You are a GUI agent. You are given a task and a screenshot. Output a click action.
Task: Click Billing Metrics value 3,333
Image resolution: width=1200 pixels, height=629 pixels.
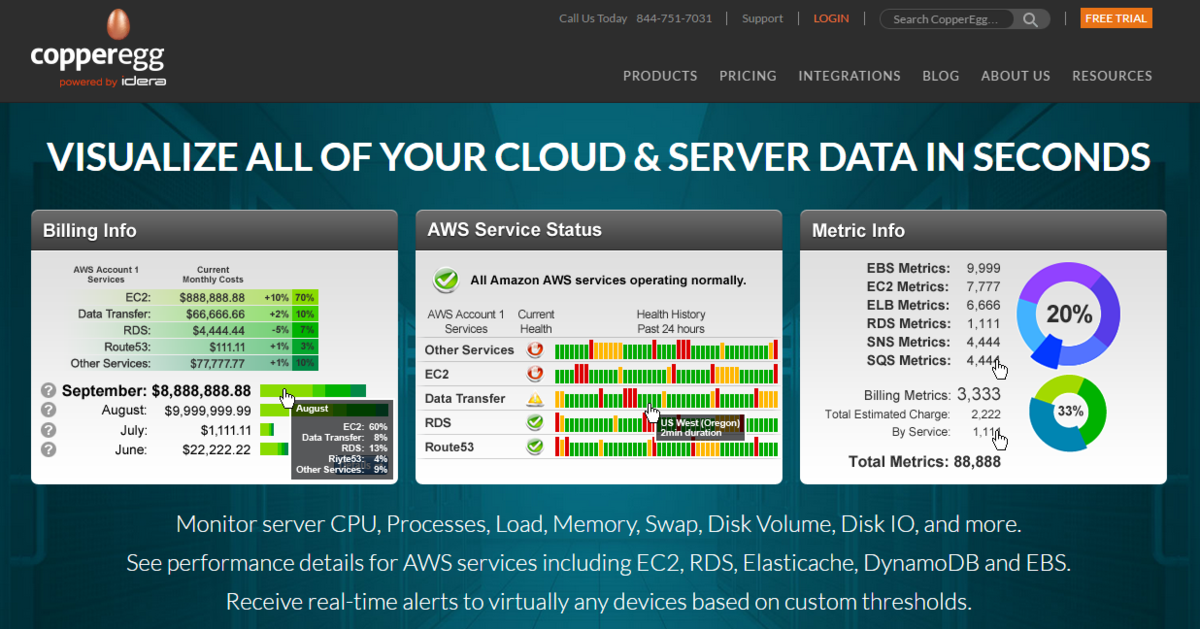979,394
